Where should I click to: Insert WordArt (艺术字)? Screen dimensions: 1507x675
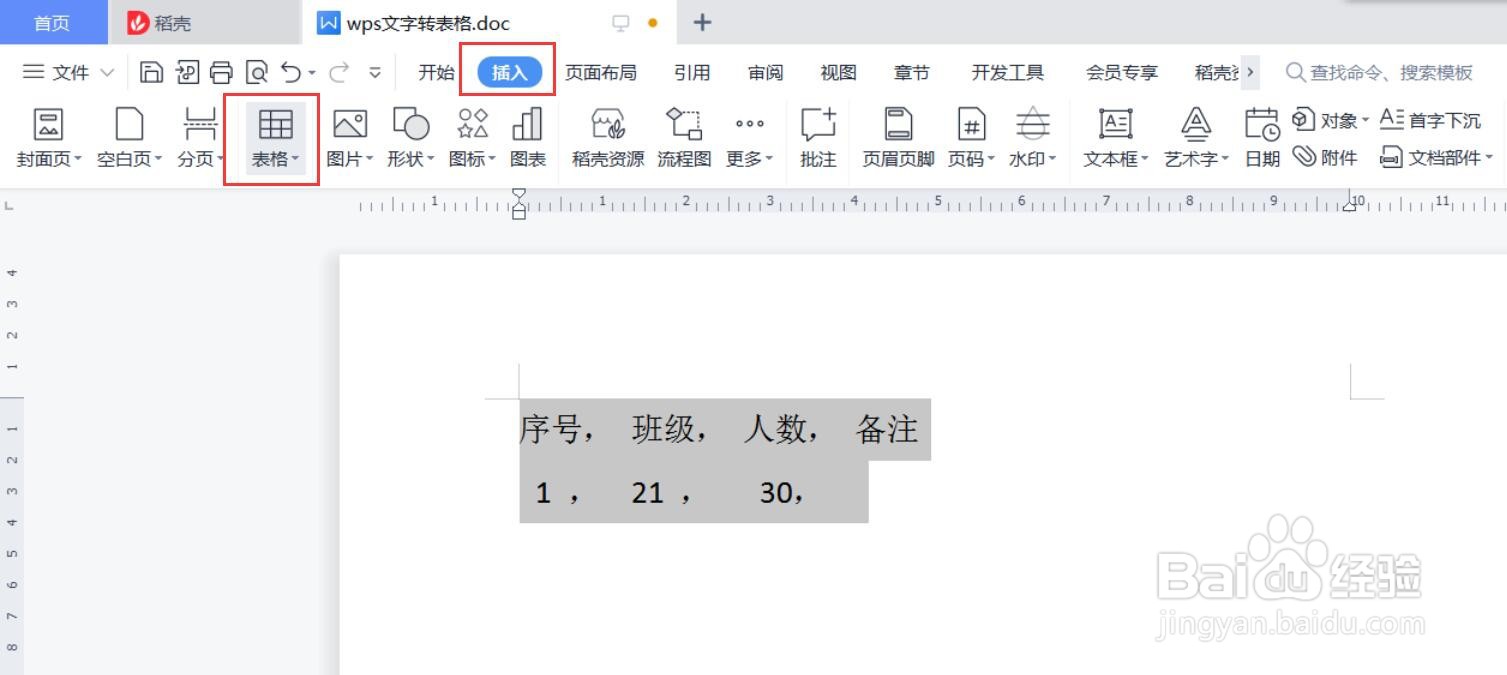(1196, 137)
